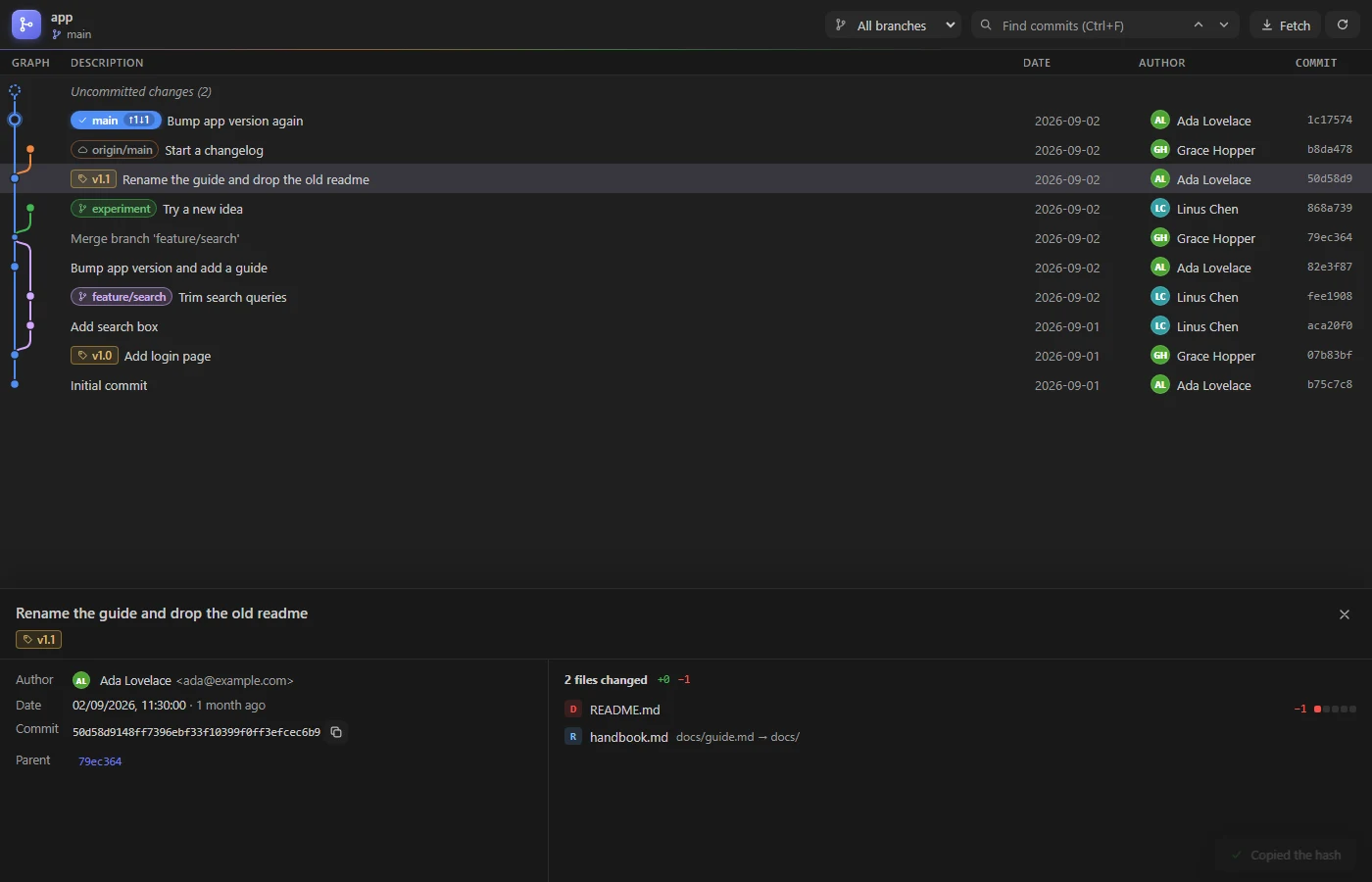Click the v1.0 tag badge
The width and height of the screenshot is (1372, 882).
[x=94, y=356]
